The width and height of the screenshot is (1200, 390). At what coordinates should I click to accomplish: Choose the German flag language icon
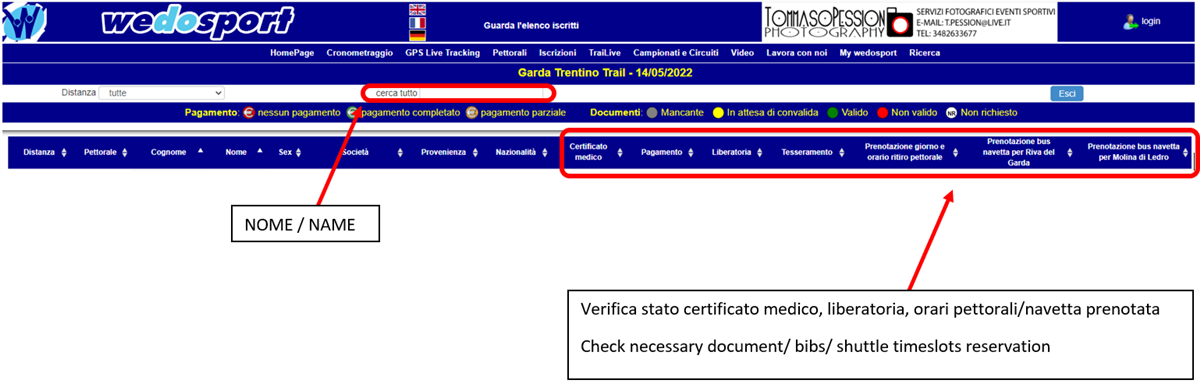417,36
